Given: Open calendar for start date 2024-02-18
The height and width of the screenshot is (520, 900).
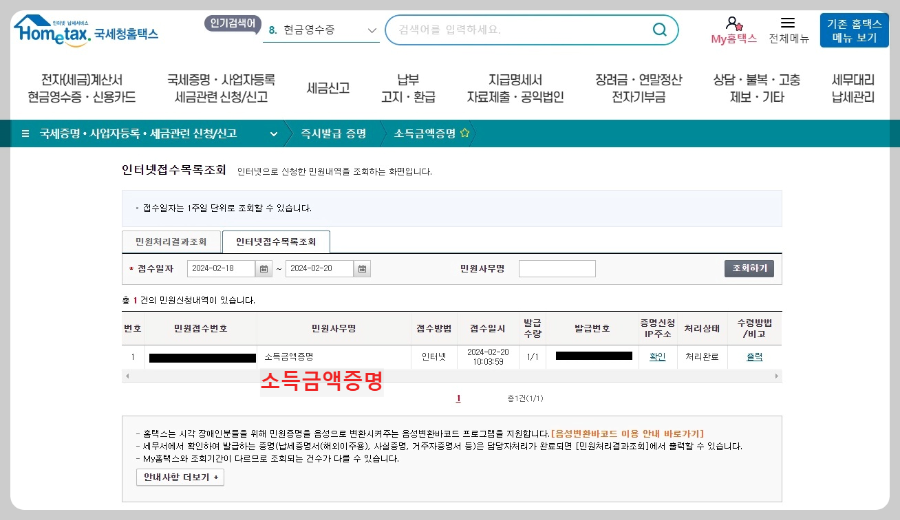Looking at the screenshot, I should (263, 269).
